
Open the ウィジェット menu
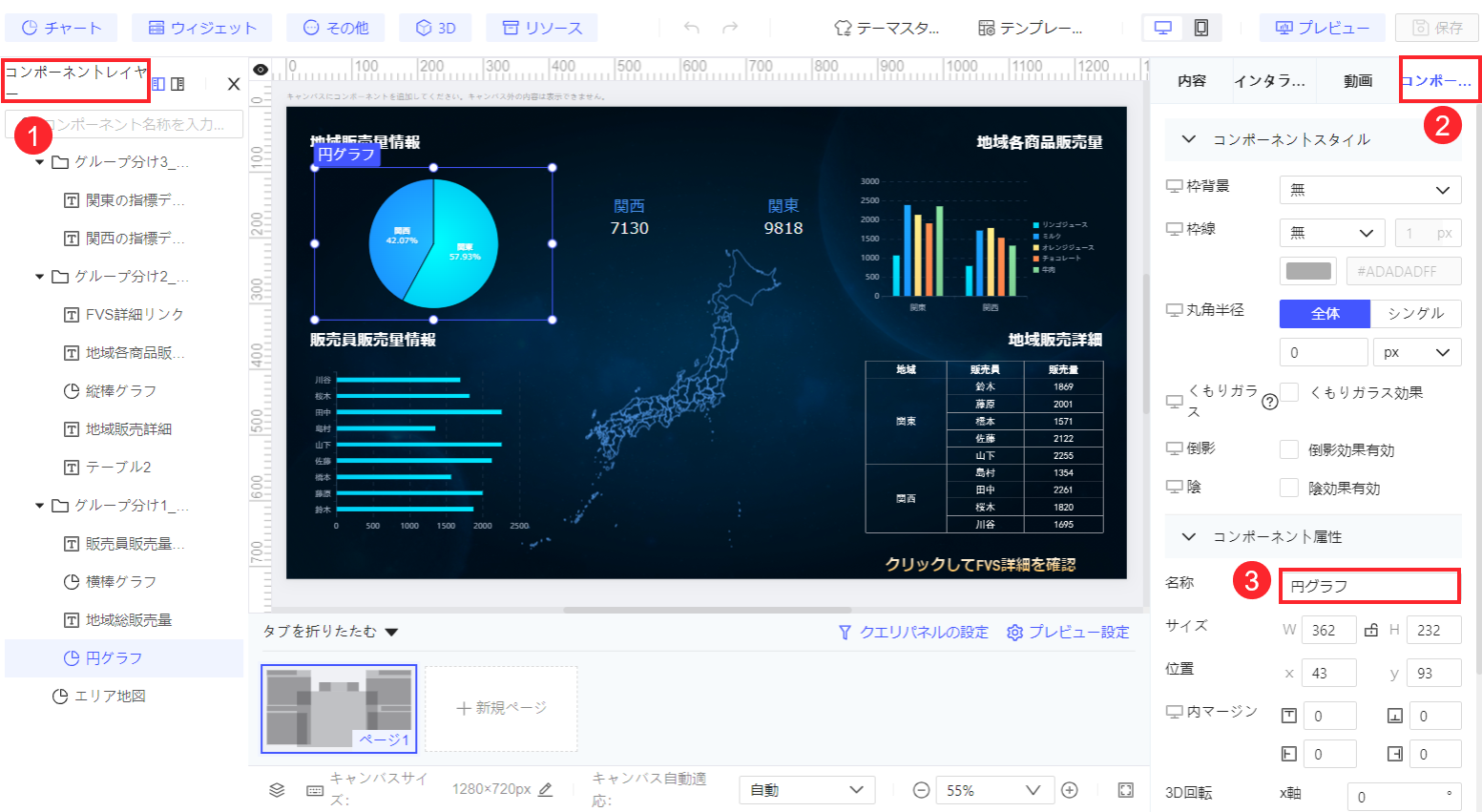click(202, 28)
